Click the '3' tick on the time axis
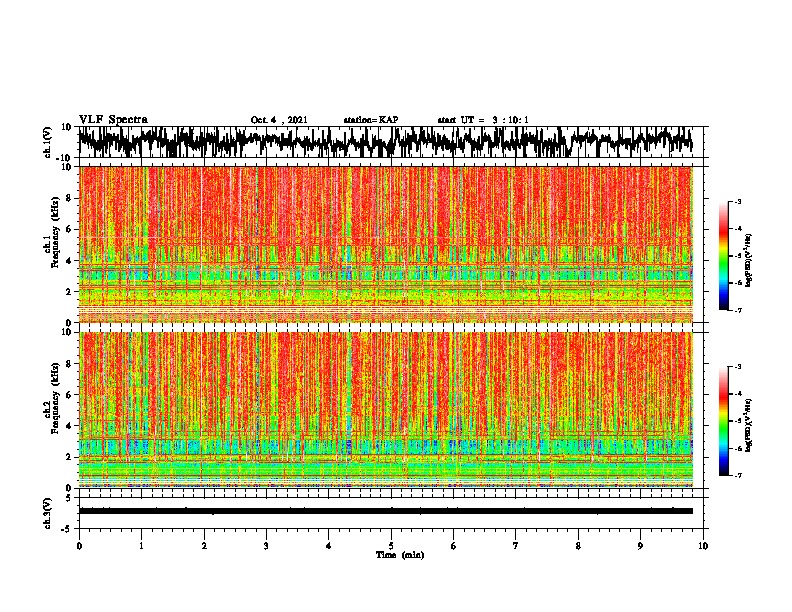 click(x=266, y=546)
